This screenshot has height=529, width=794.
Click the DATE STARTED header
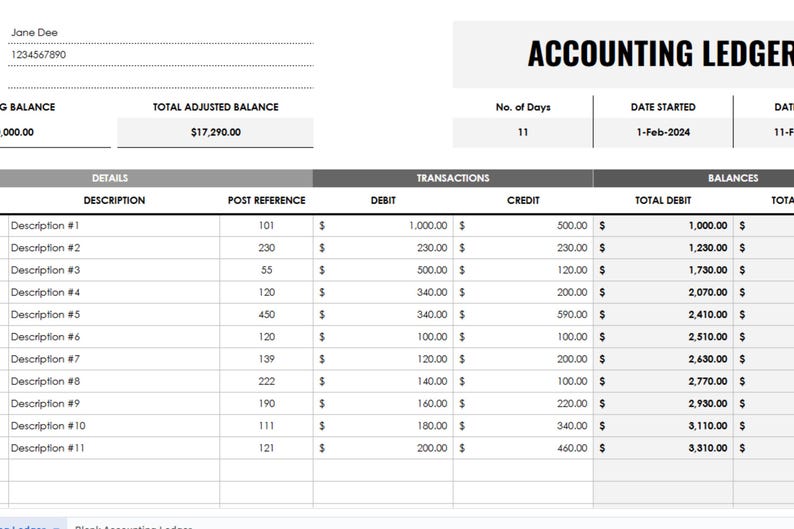663,107
